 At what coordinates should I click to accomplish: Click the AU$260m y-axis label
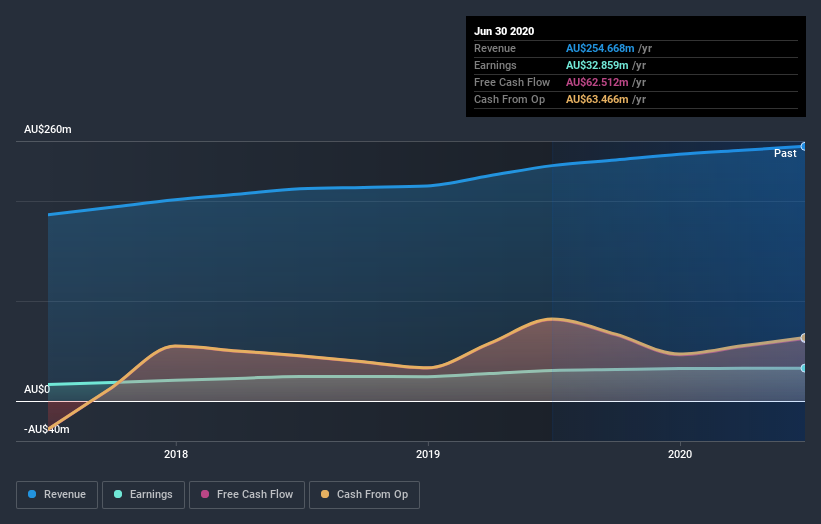[x=48, y=129]
